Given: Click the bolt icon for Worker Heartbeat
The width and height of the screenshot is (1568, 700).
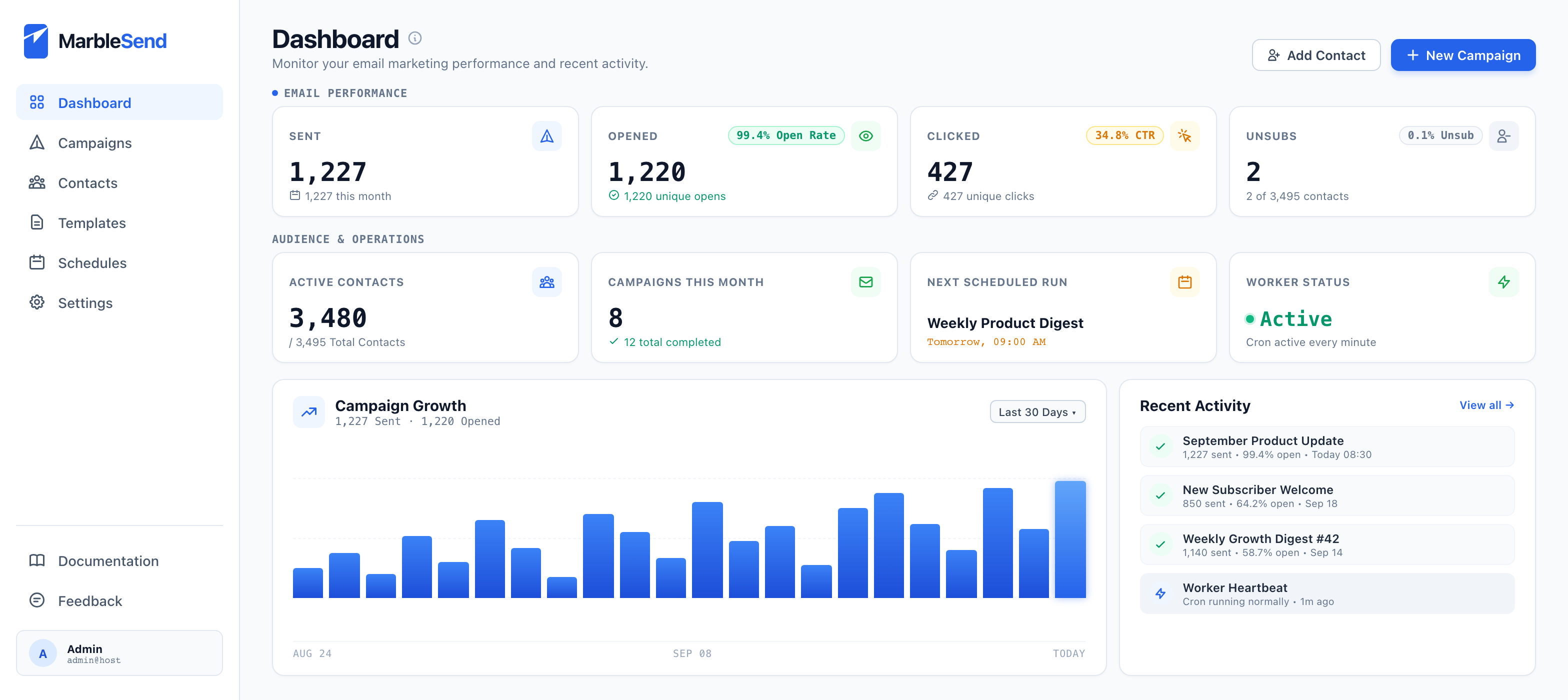Looking at the screenshot, I should coord(1160,593).
